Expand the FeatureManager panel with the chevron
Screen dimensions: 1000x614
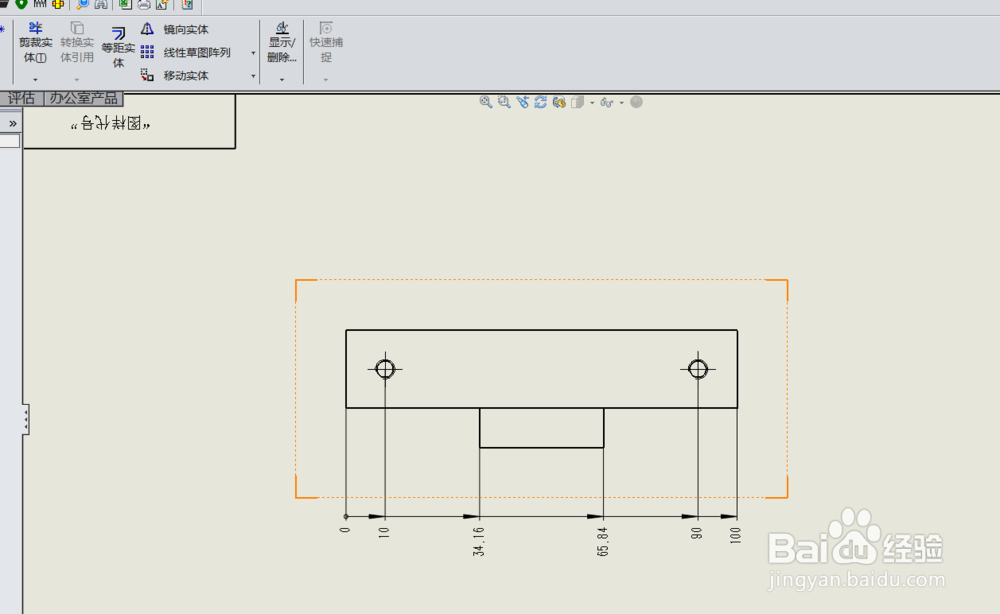click(x=11, y=122)
